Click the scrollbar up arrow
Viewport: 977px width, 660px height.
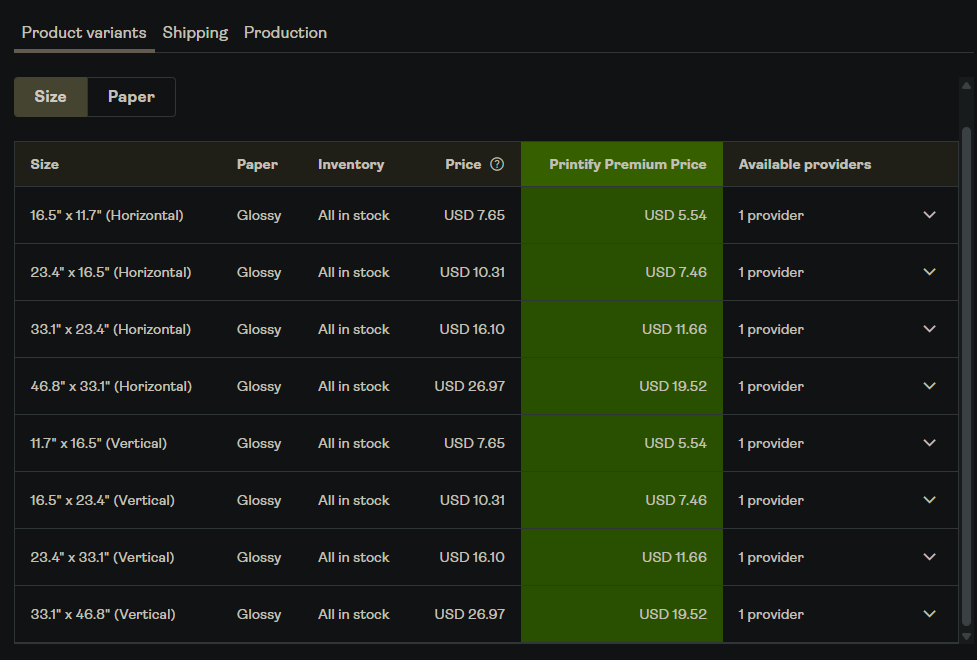pos(966,85)
